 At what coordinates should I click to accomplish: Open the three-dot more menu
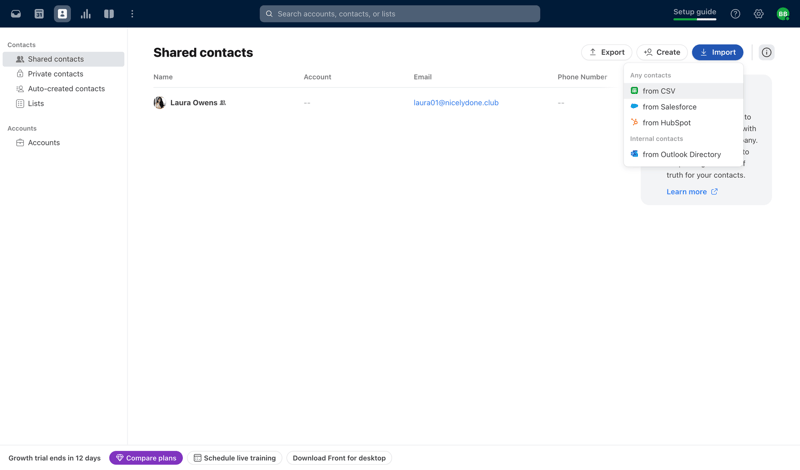(x=132, y=14)
